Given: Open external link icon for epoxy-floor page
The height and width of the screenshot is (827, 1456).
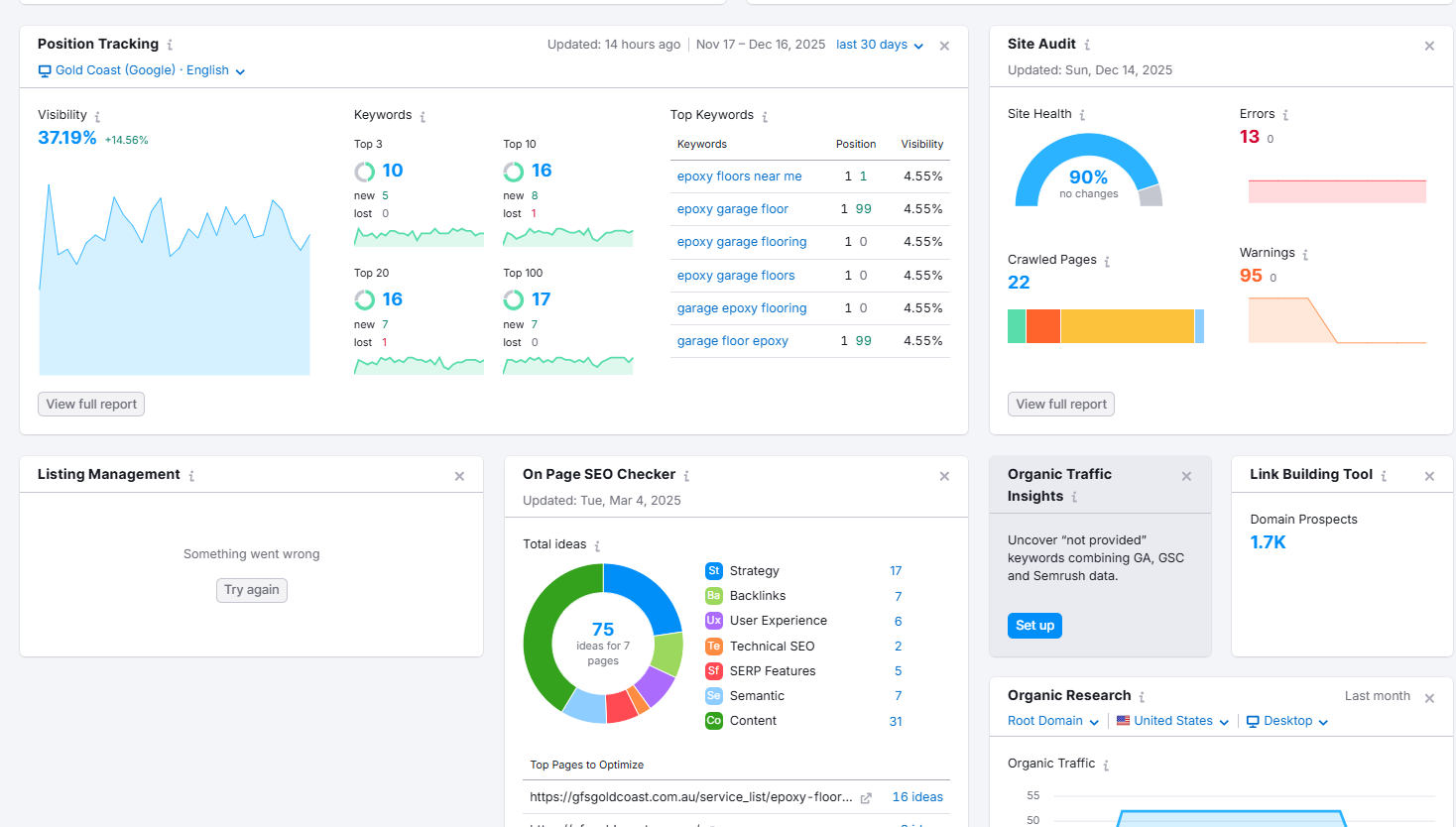Looking at the screenshot, I should 866,797.
